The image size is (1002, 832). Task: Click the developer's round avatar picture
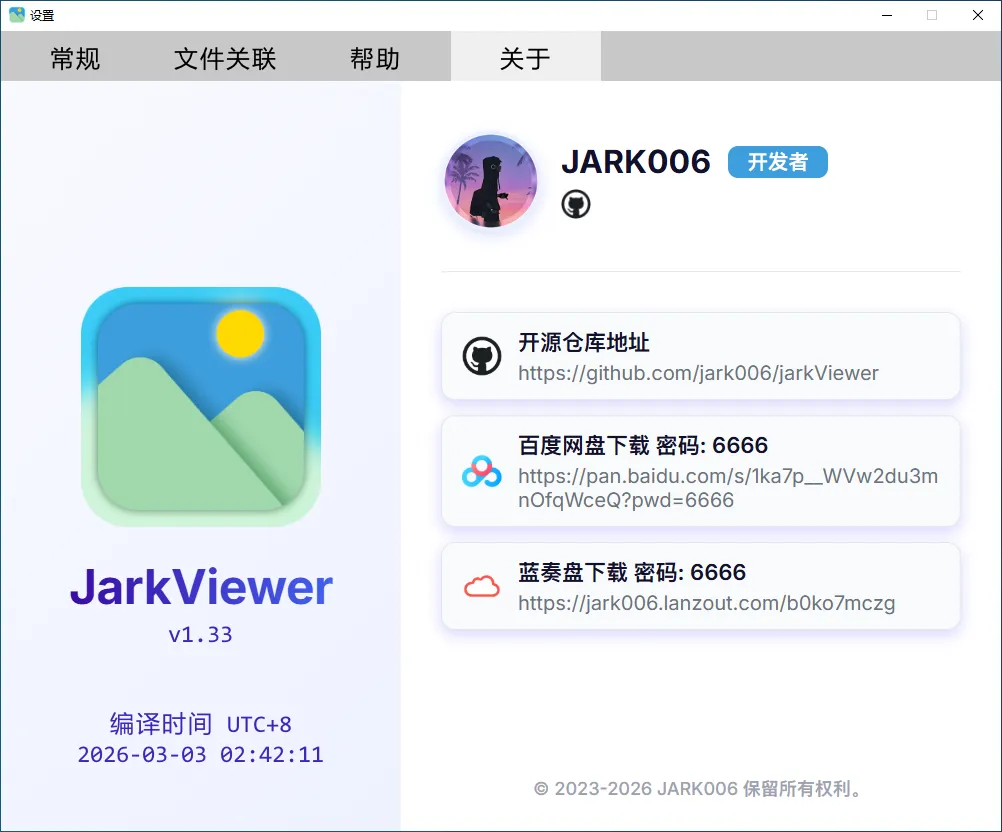pos(491,181)
